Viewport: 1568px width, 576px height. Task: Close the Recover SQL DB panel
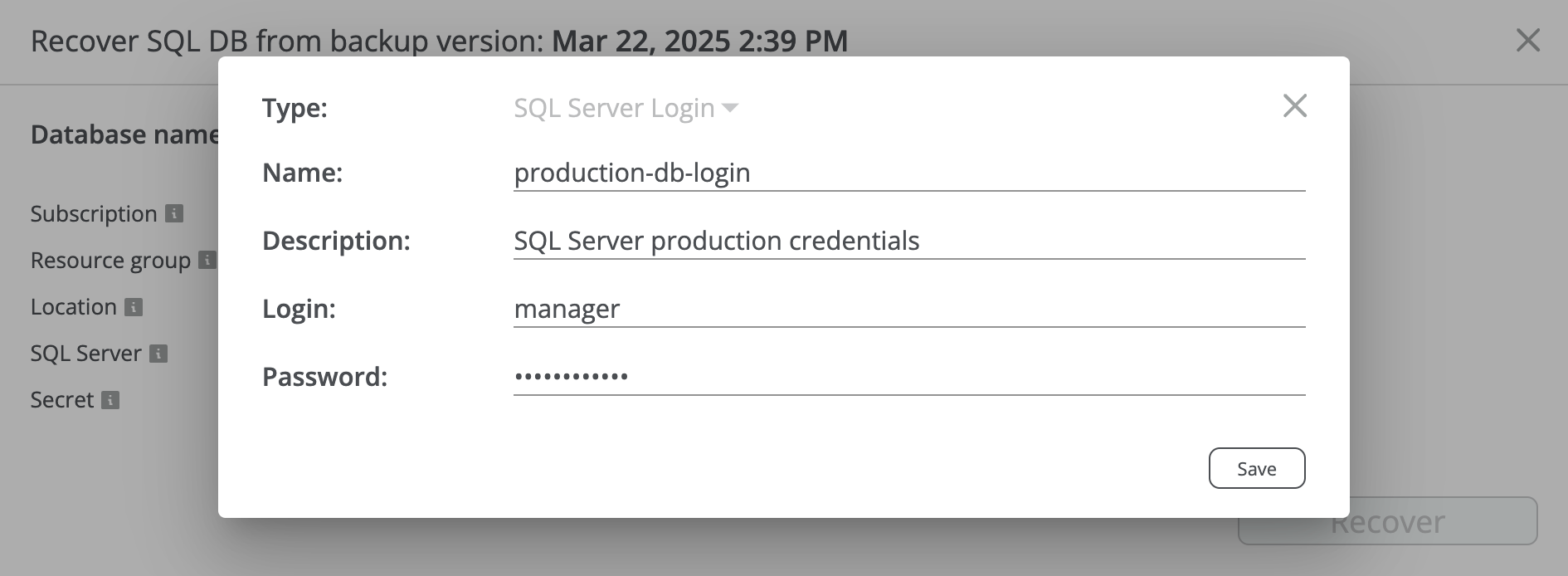[1527, 41]
